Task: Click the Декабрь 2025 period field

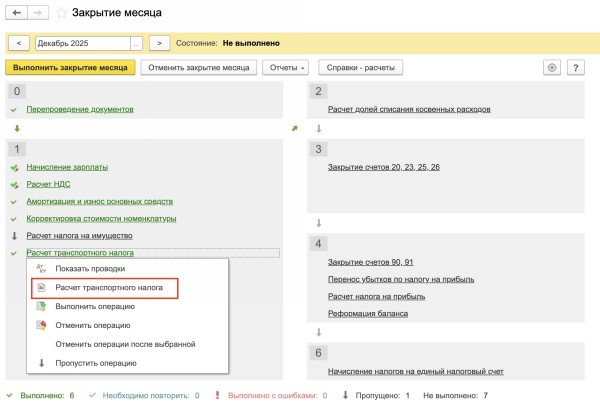Action: click(x=81, y=43)
